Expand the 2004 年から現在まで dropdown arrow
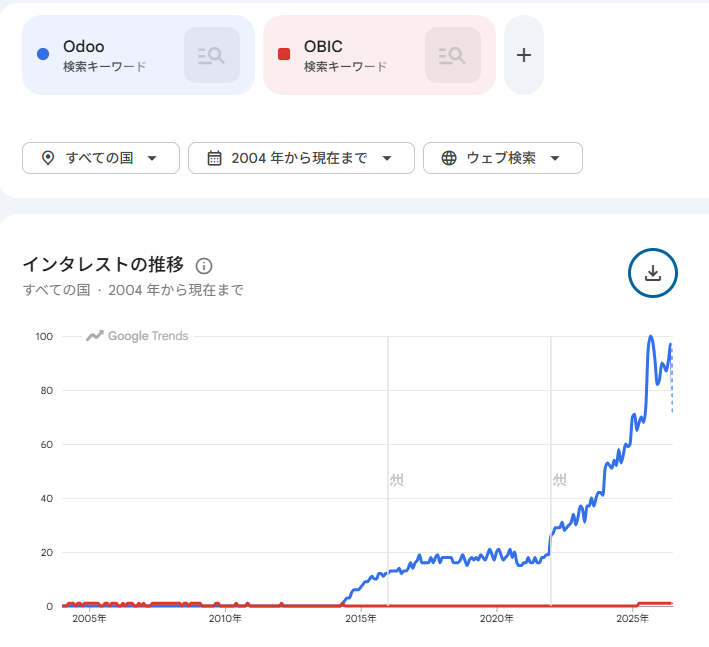Image resolution: width=709 pixels, height=647 pixels. (x=387, y=158)
